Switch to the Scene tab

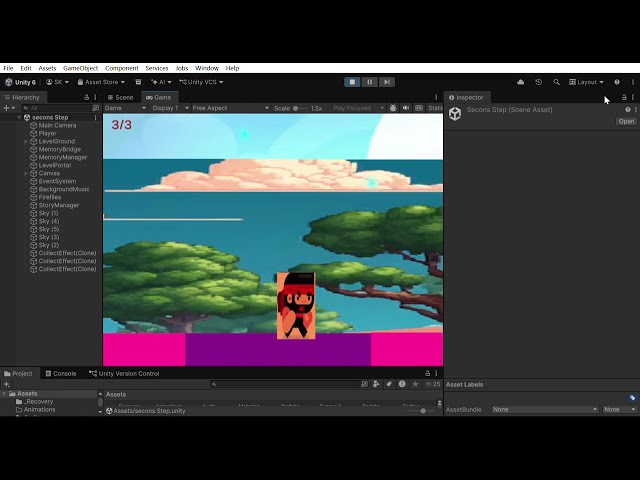click(120, 97)
